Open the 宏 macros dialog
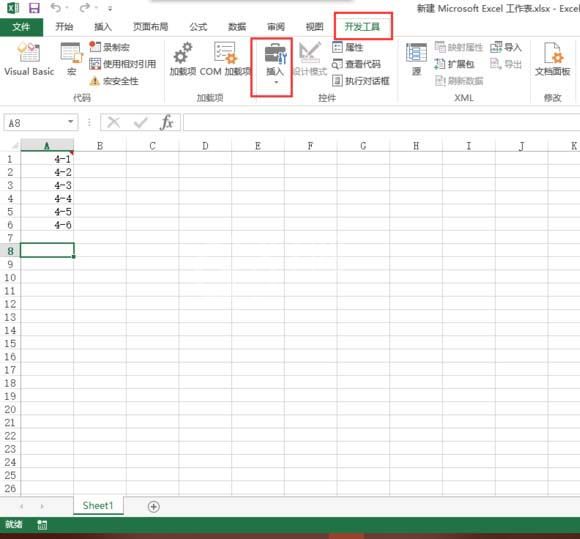 point(72,59)
